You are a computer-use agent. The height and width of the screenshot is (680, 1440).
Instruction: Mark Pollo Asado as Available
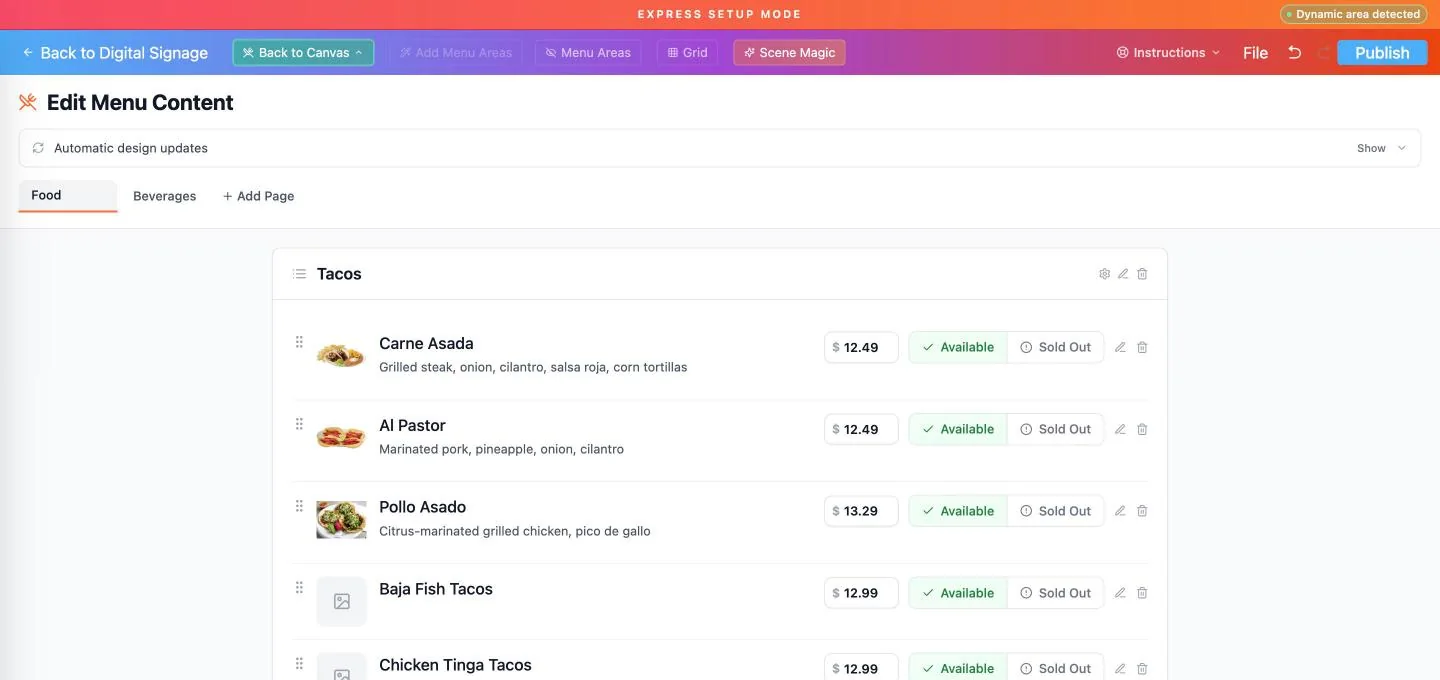[x=958, y=511]
